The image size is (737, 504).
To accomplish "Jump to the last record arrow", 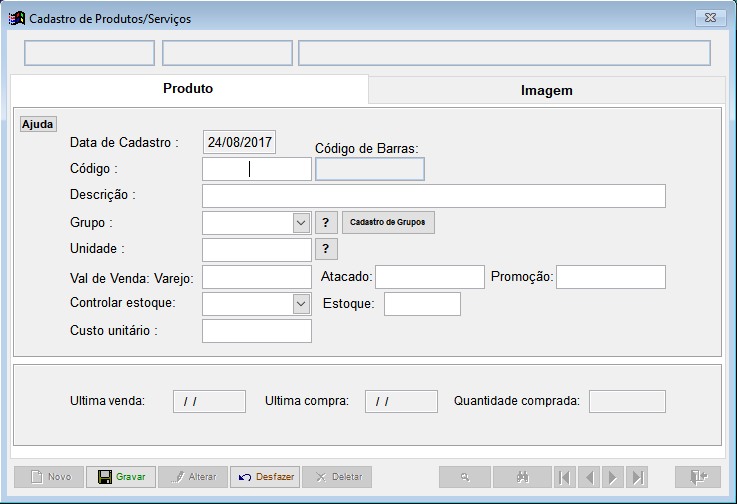I will point(637,478).
